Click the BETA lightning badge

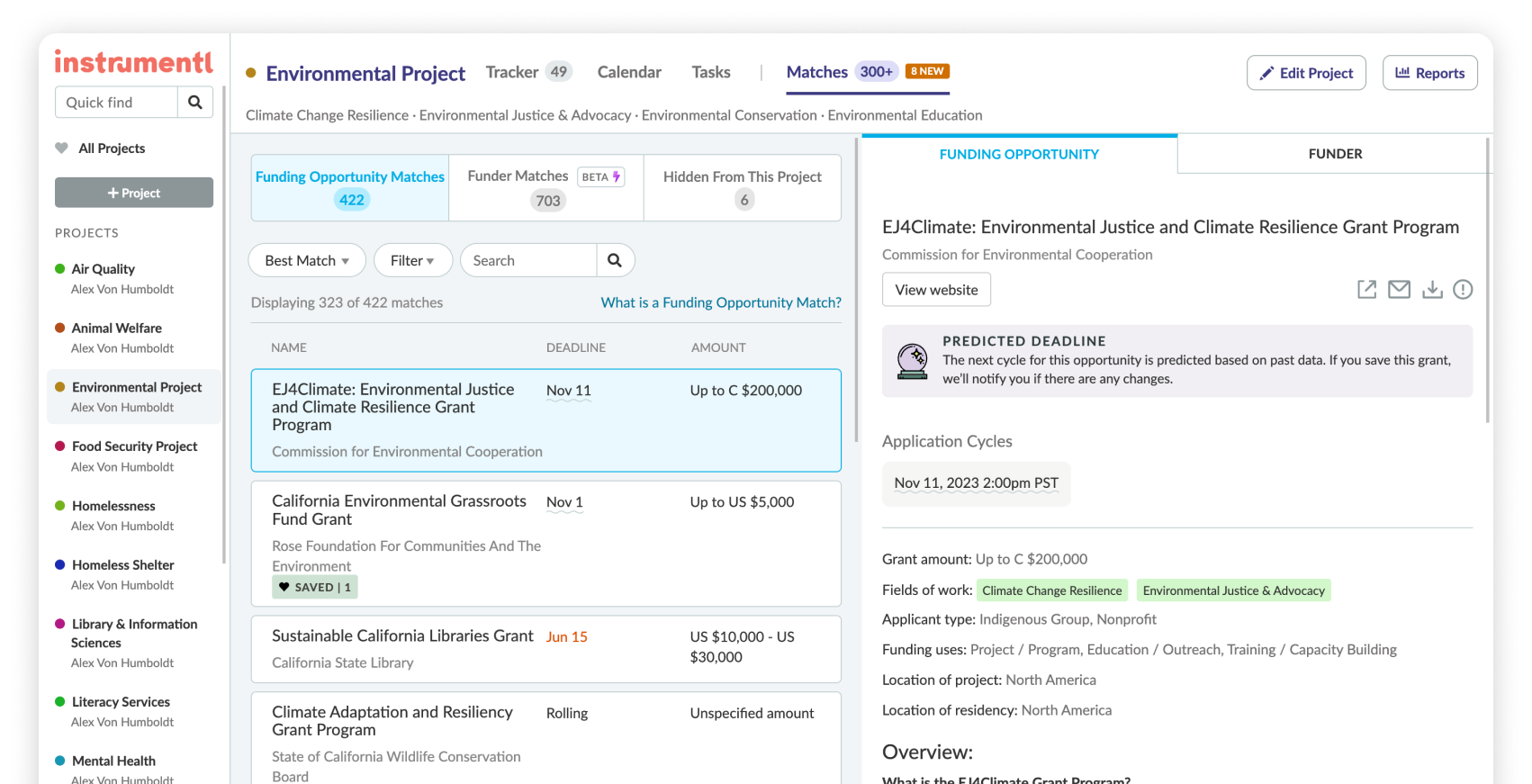pyautogui.click(x=600, y=176)
